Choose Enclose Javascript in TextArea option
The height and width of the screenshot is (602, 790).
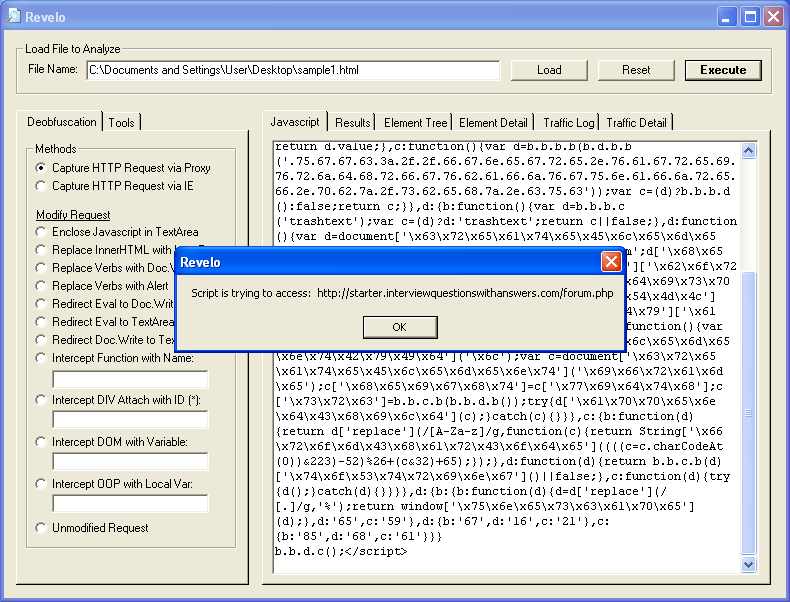point(41,232)
